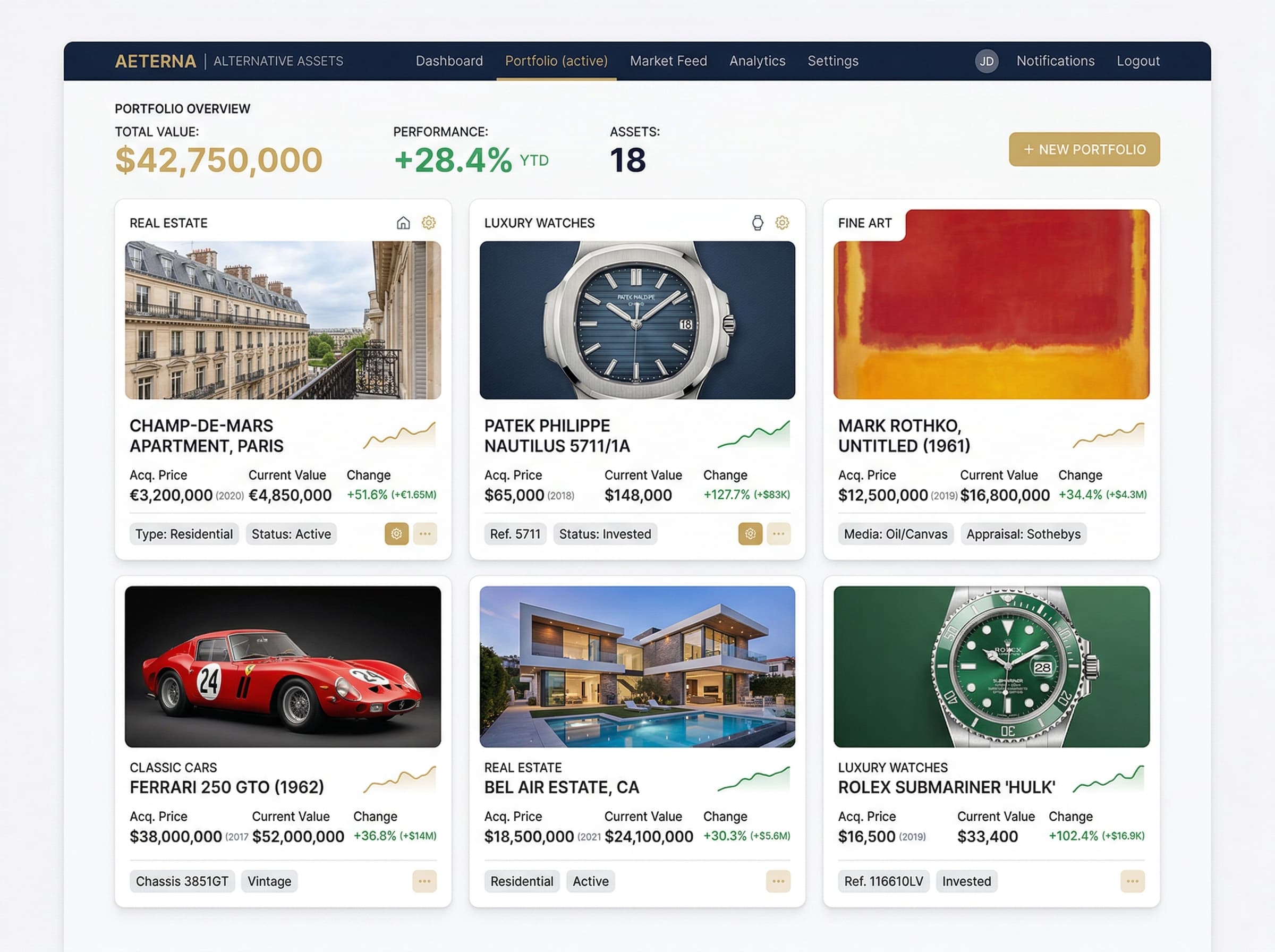Open the Paris apartment building photo
Image resolution: width=1275 pixels, height=952 pixels.
283,320
